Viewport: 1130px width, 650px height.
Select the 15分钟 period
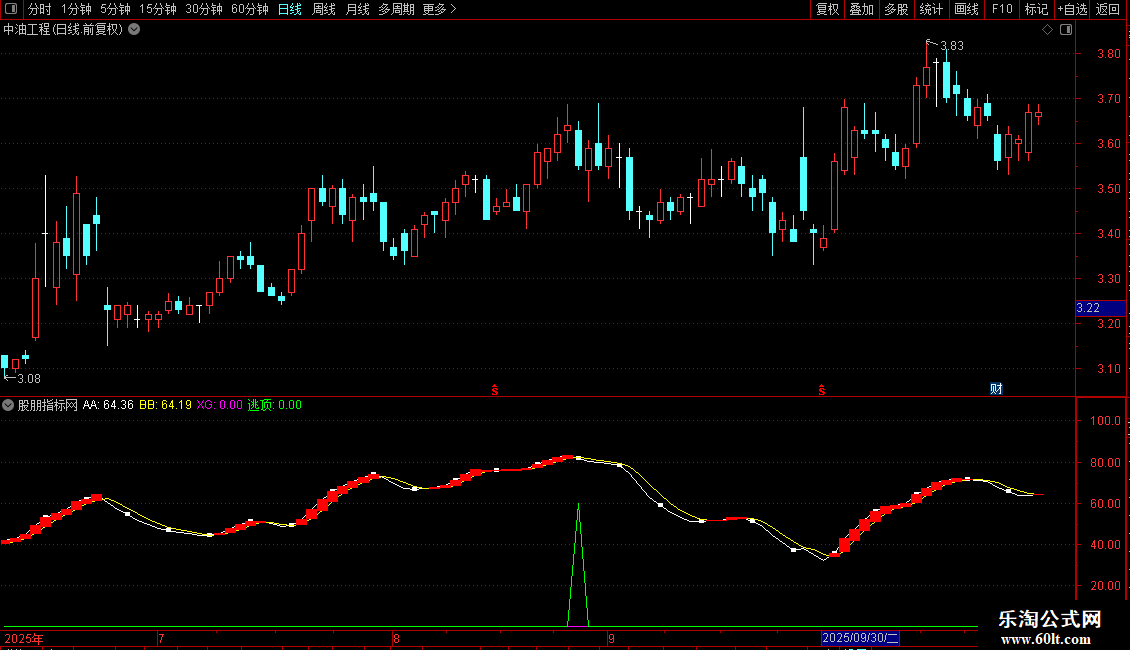tap(158, 9)
